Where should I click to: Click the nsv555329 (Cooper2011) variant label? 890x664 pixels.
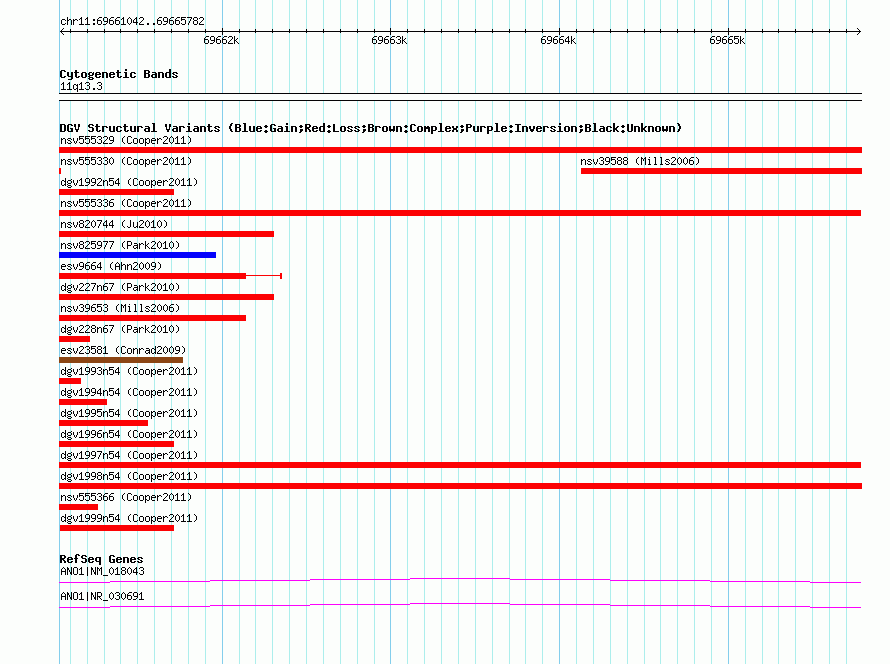coord(126,140)
